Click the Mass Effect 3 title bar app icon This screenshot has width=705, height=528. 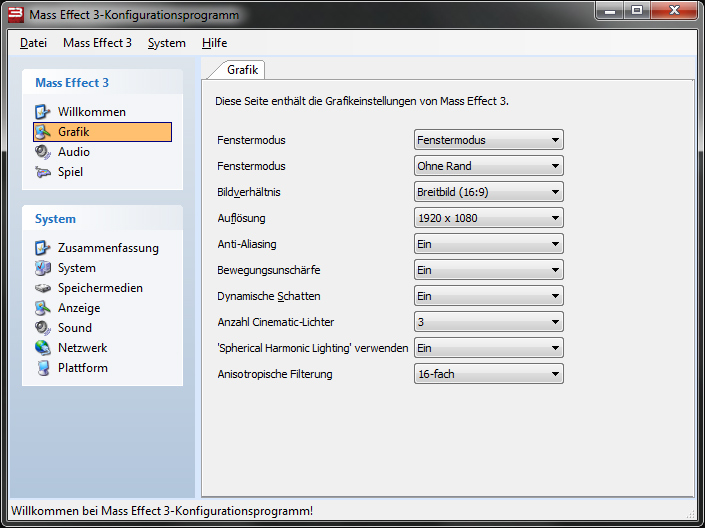click(16, 14)
